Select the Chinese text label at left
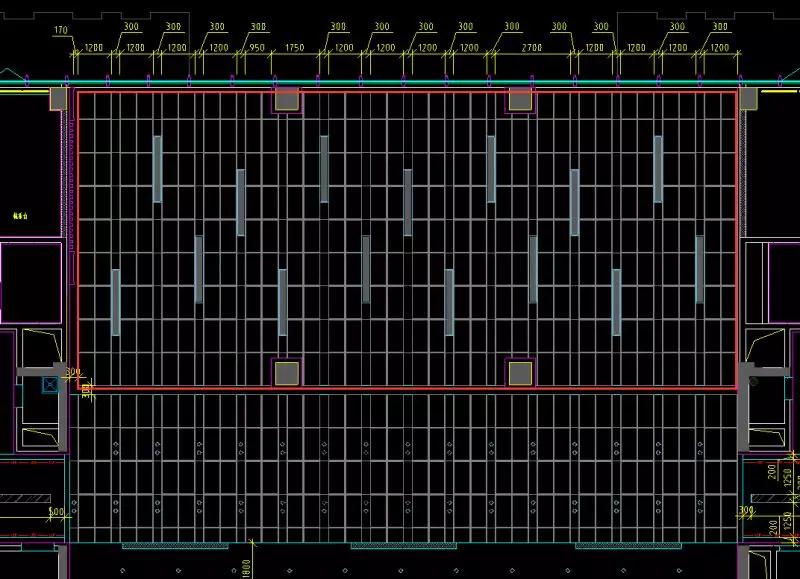This screenshot has width=800, height=579. point(20,216)
